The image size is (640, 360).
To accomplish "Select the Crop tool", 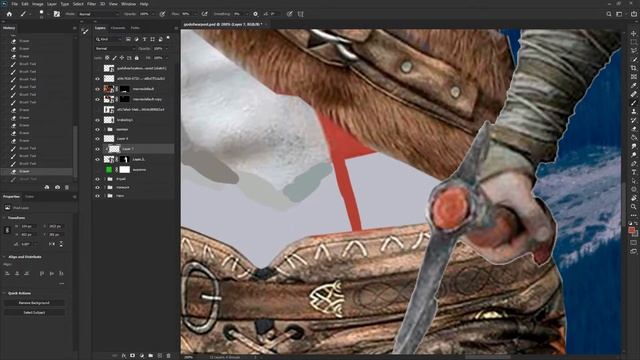I will pyautogui.click(x=633, y=68).
